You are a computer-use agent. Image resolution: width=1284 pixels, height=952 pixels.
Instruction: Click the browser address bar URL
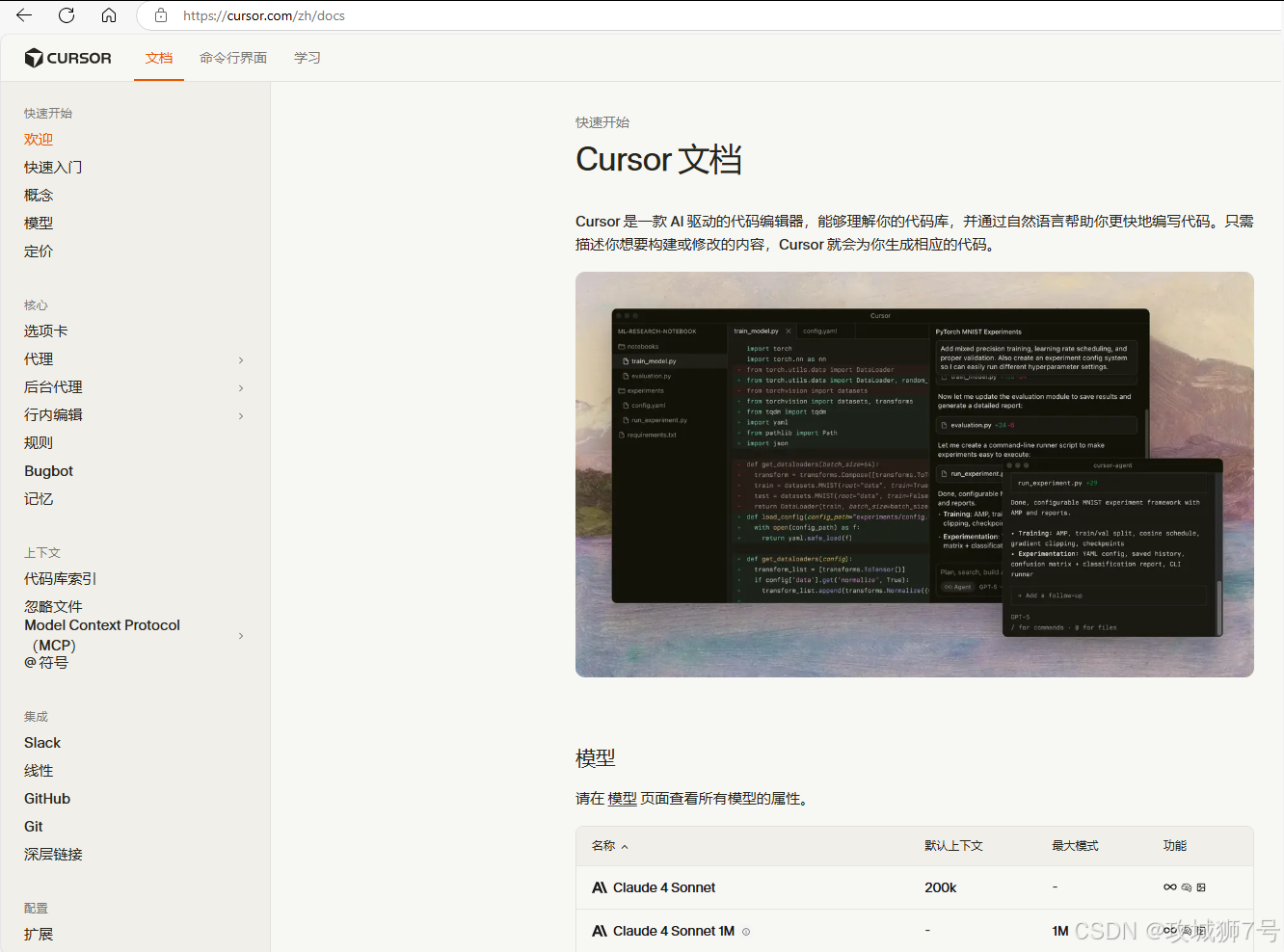click(264, 15)
